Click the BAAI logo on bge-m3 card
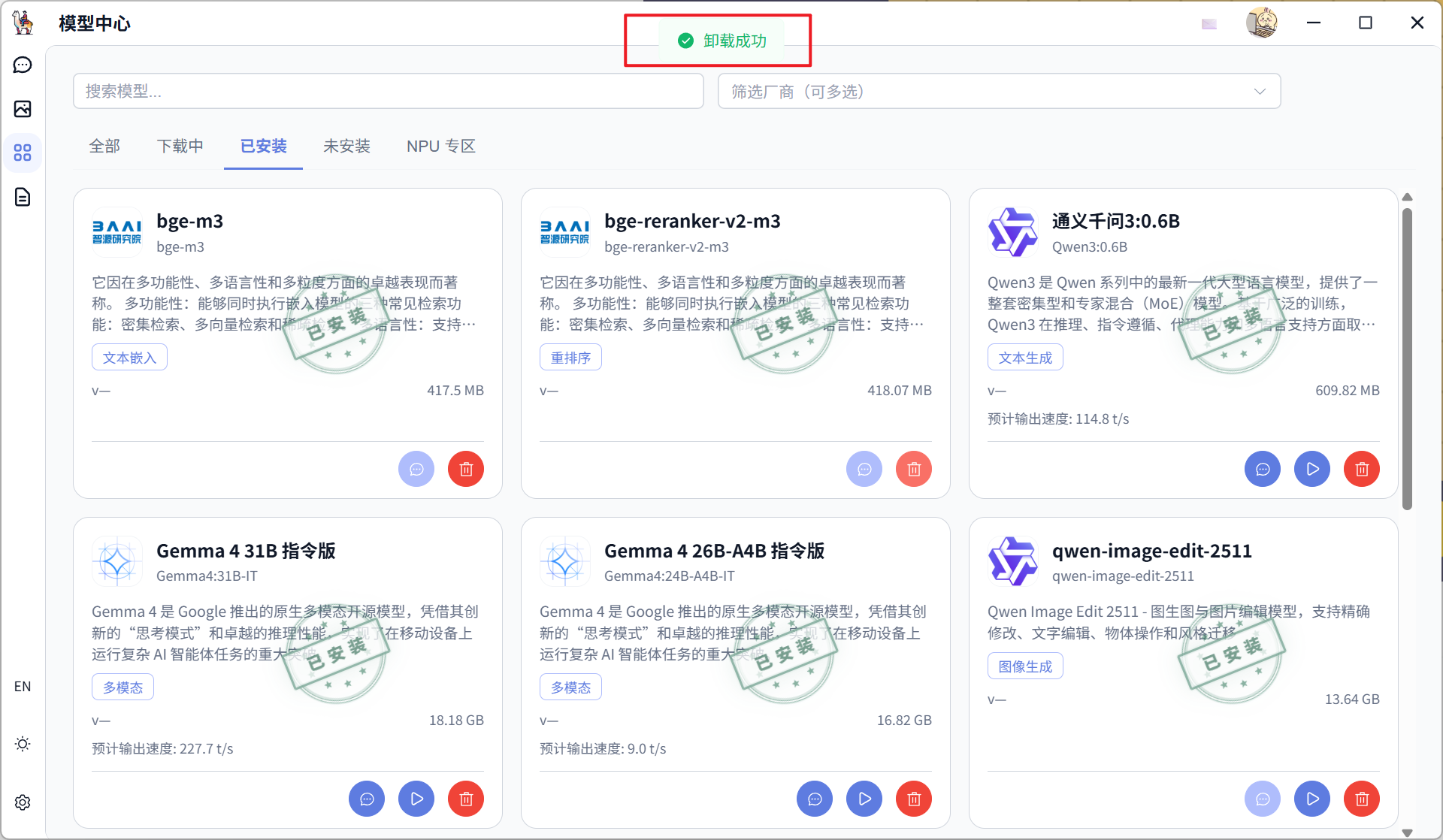 [116, 232]
